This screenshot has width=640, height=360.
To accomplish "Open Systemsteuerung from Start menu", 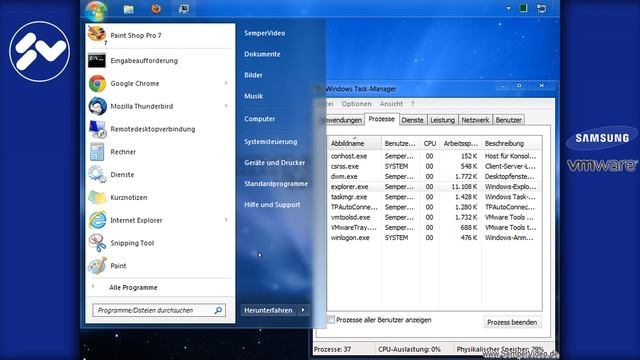I will [271, 142].
